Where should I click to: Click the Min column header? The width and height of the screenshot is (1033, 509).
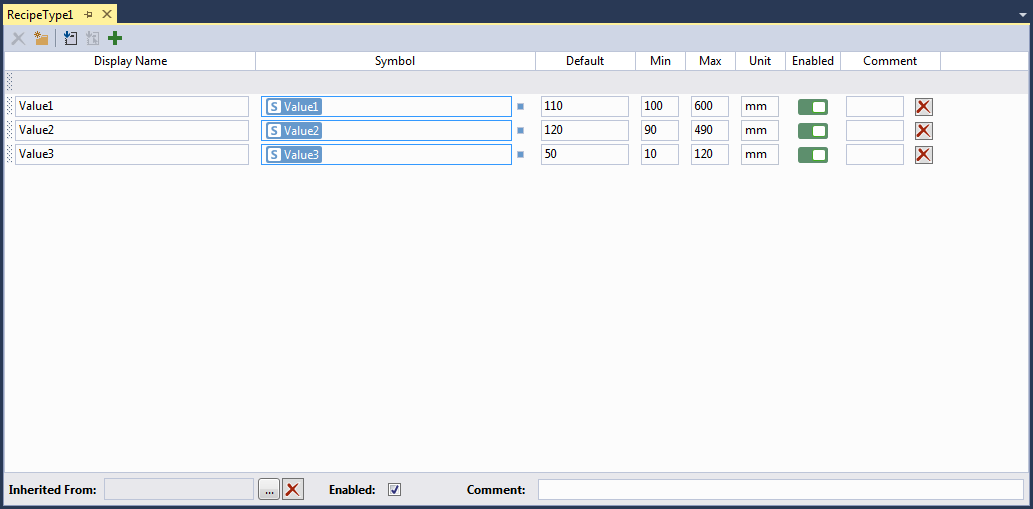[660, 61]
